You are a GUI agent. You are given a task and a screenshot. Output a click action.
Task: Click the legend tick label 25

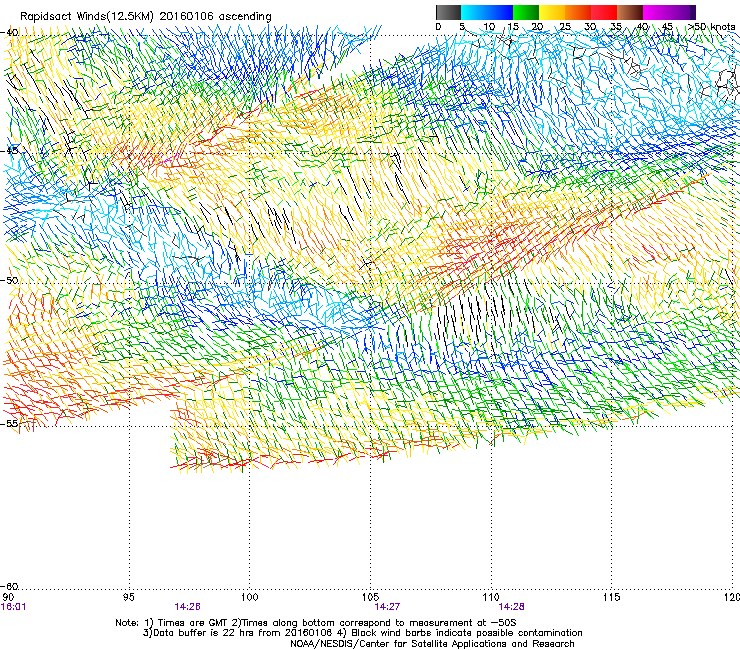[565, 27]
